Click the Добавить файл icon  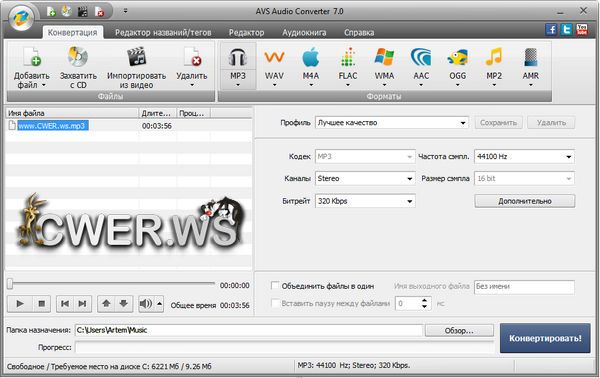(31, 57)
